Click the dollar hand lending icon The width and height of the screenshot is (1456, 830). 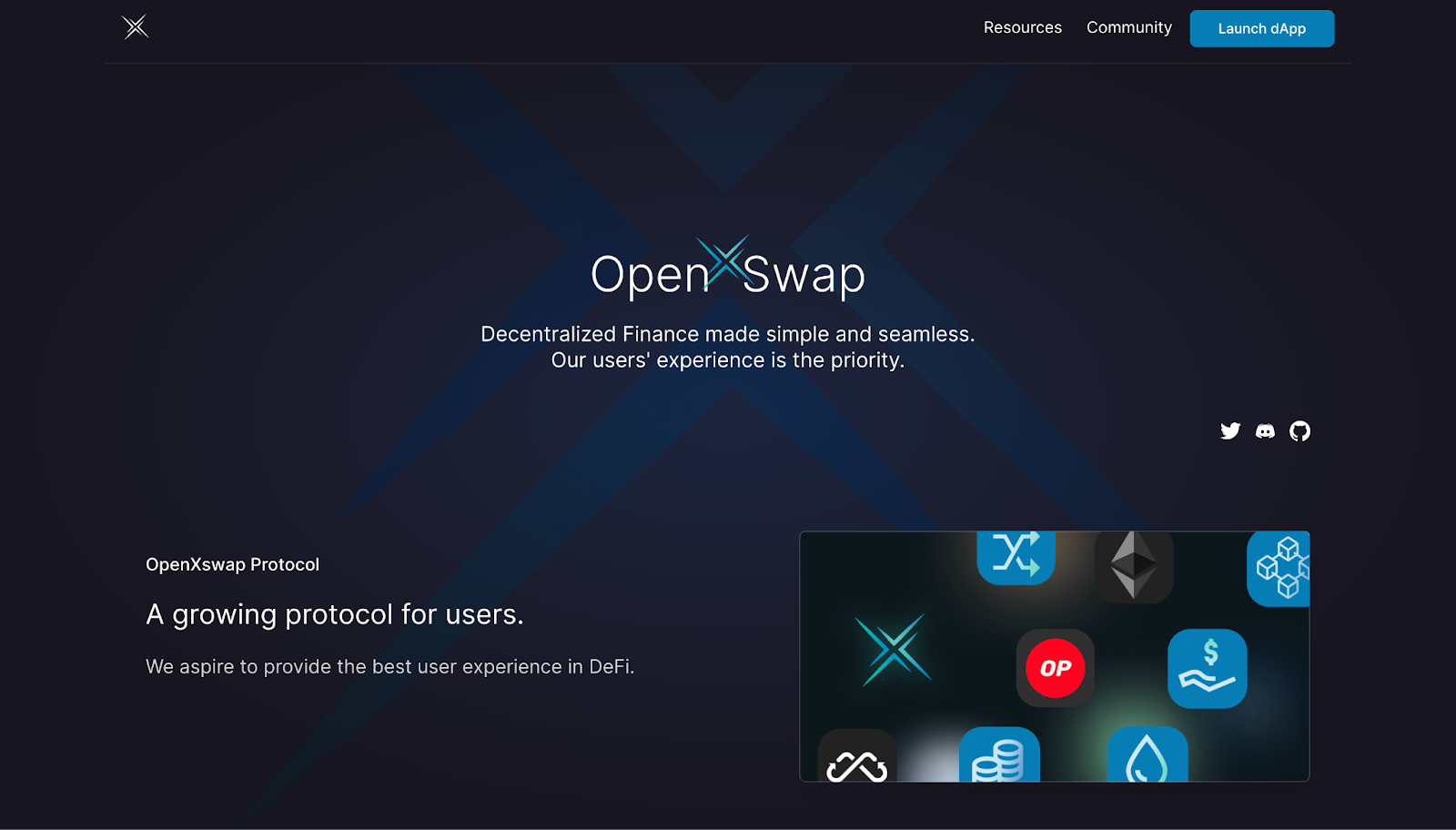1207,668
